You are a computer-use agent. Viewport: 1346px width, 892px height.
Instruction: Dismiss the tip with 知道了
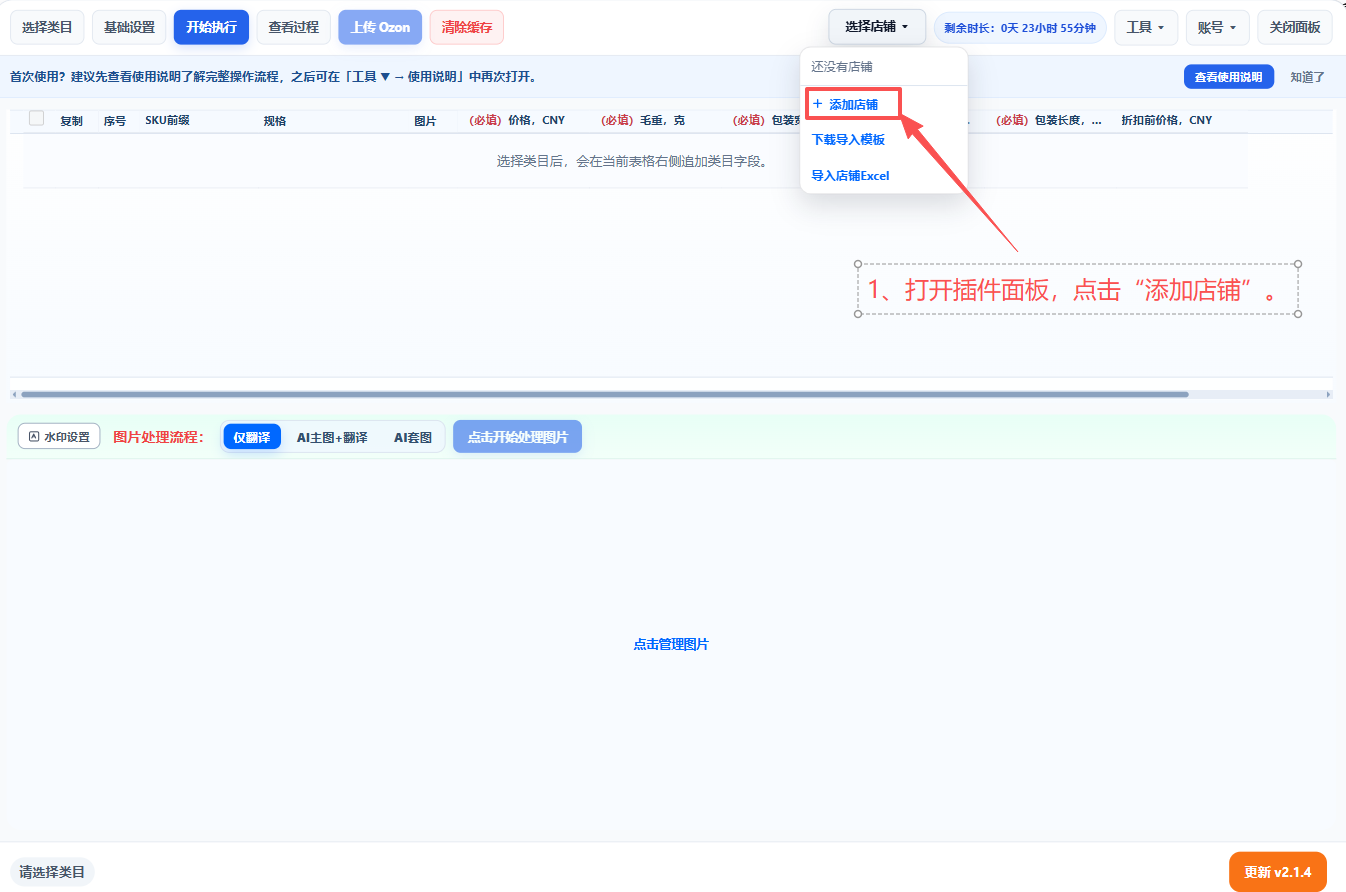click(x=1307, y=77)
